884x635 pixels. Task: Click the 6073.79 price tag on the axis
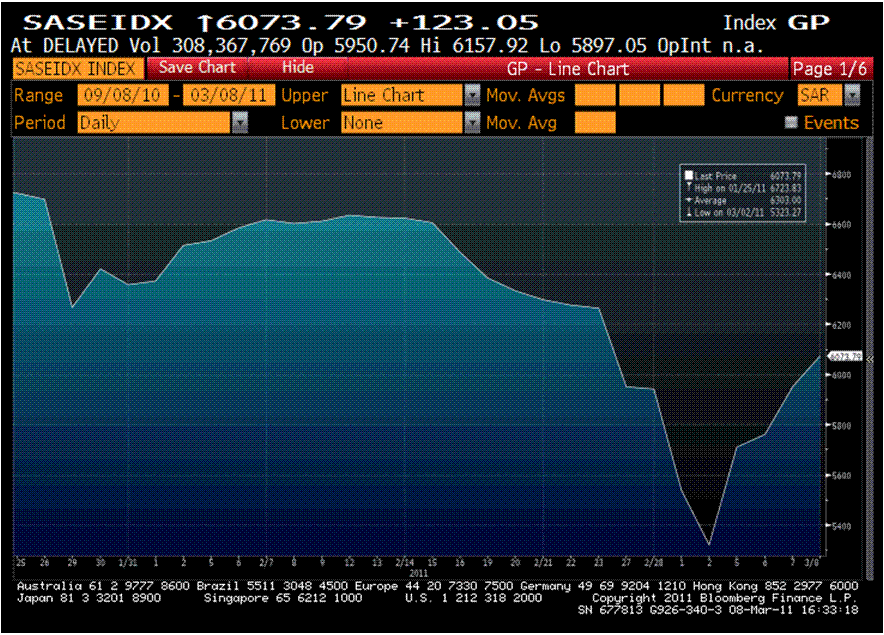pyautogui.click(x=846, y=356)
